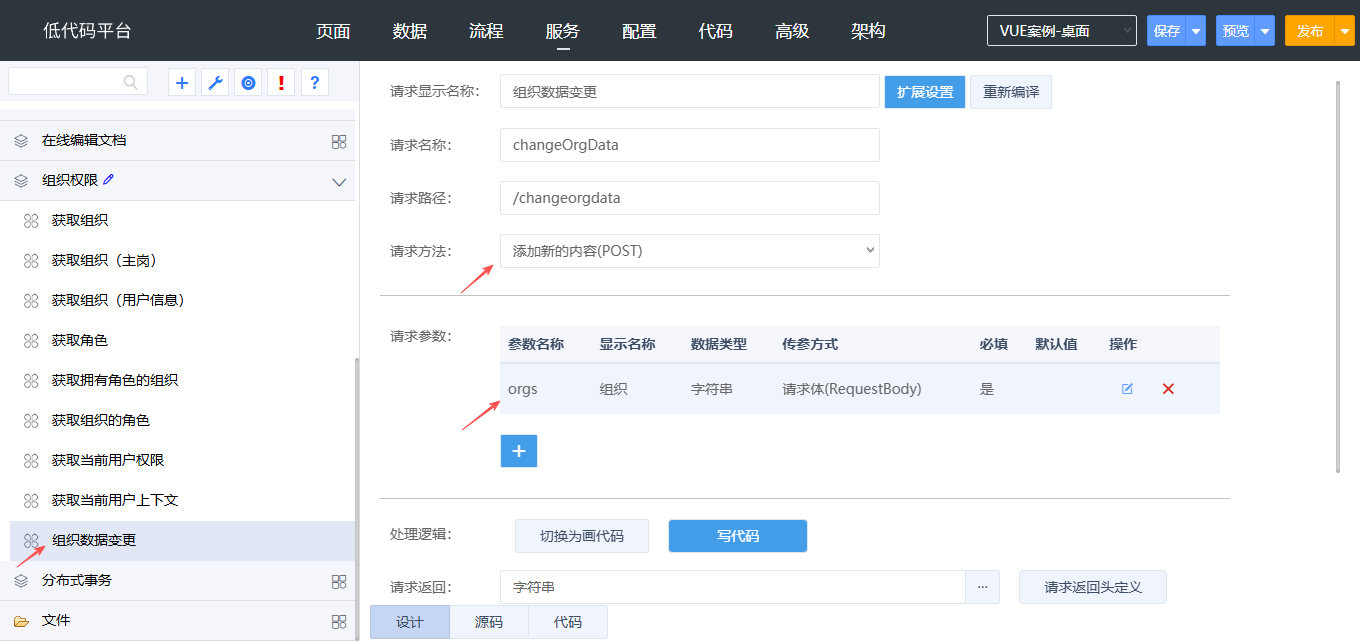Switch to the 数据 menu
This screenshot has width=1360, height=641.
(410, 31)
